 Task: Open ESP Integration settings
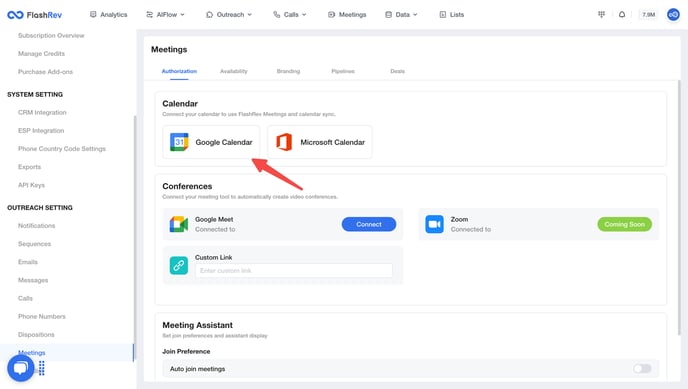pyautogui.click(x=41, y=131)
